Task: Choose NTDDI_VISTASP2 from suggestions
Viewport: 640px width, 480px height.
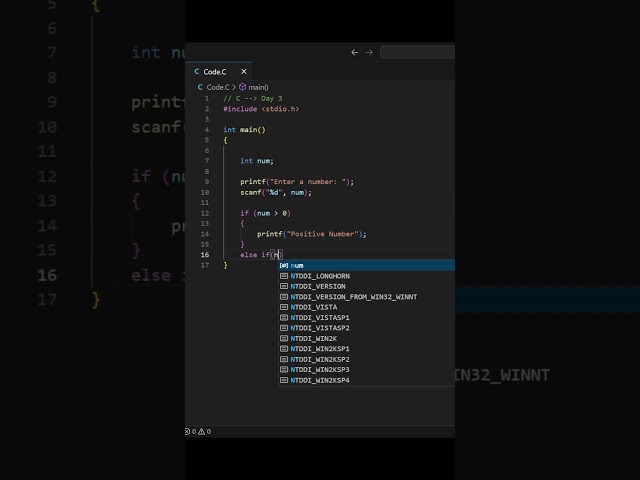Action: pyautogui.click(x=367, y=328)
